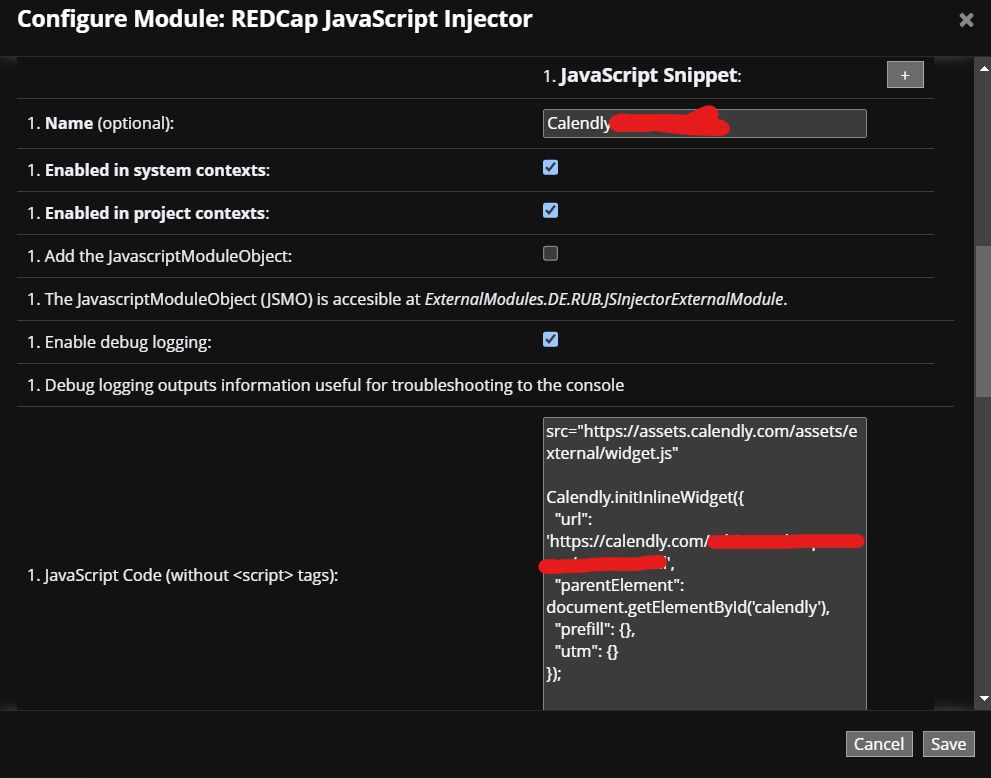This screenshot has width=991, height=778.
Task: Toggle Enabled in project contexts checkbox
Action: coord(550,210)
